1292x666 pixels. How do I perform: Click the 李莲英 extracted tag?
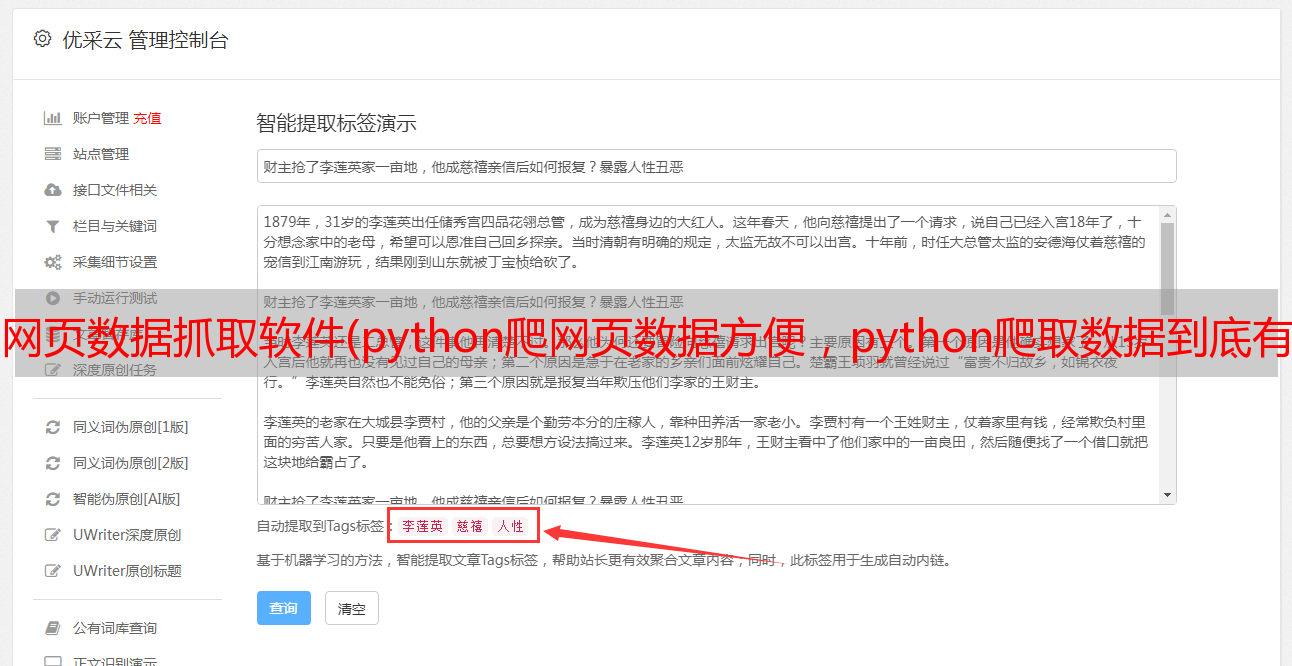pyautogui.click(x=422, y=526)
